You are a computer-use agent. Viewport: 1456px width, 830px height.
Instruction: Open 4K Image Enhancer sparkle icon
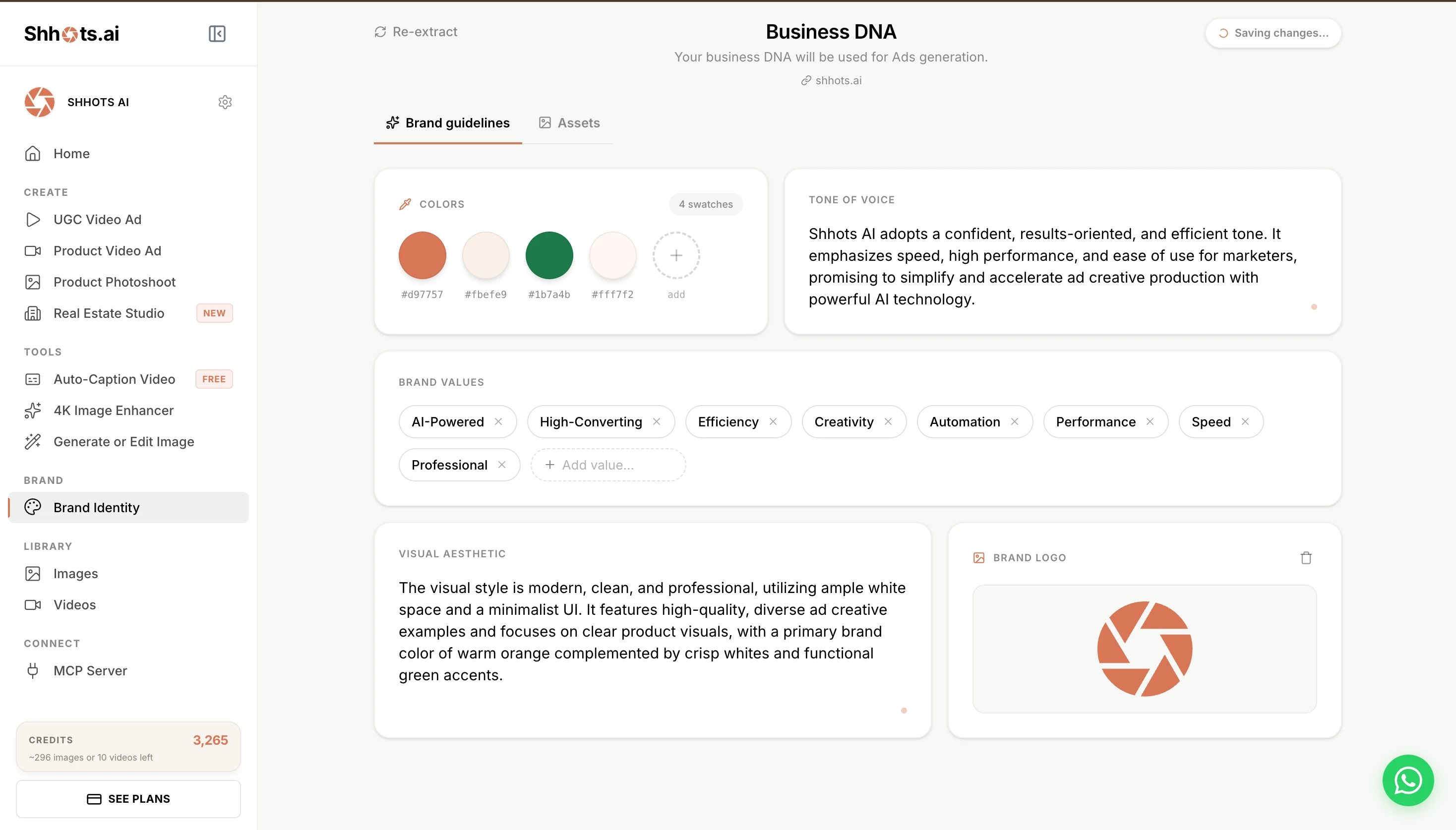(x=33, y=411)
